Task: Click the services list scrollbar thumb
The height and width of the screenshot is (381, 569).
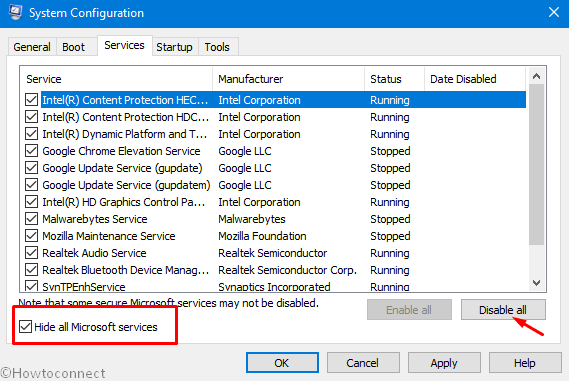Action: (536, 165)
